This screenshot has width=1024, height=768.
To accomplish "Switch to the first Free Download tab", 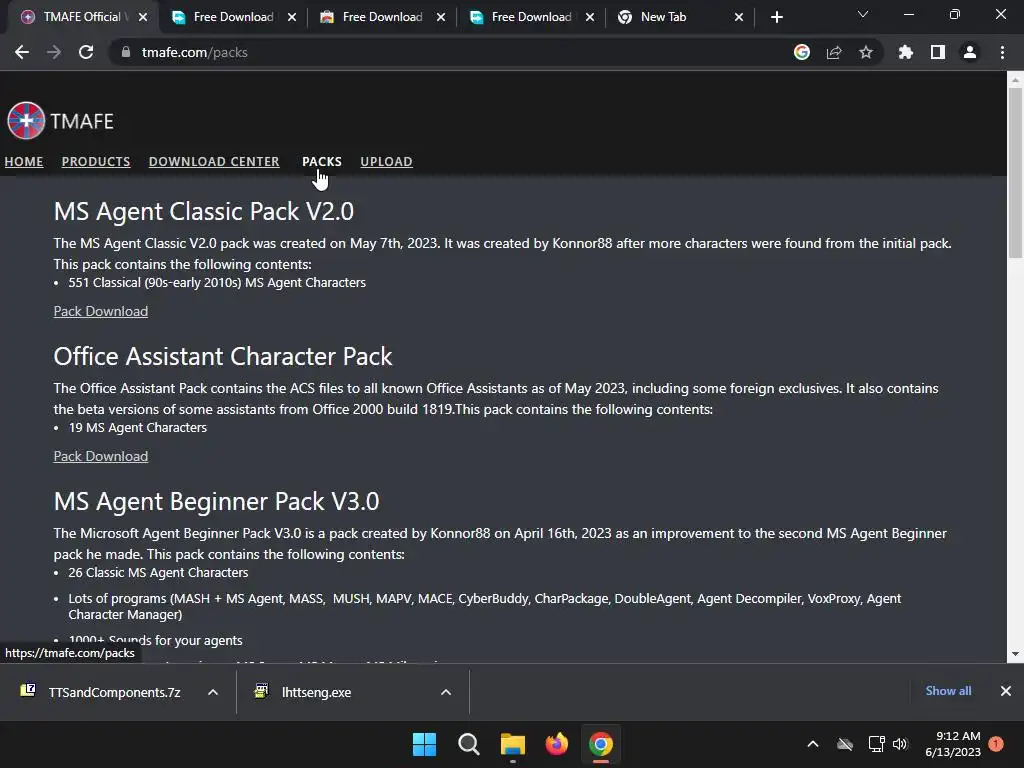I will pos(232,17).
